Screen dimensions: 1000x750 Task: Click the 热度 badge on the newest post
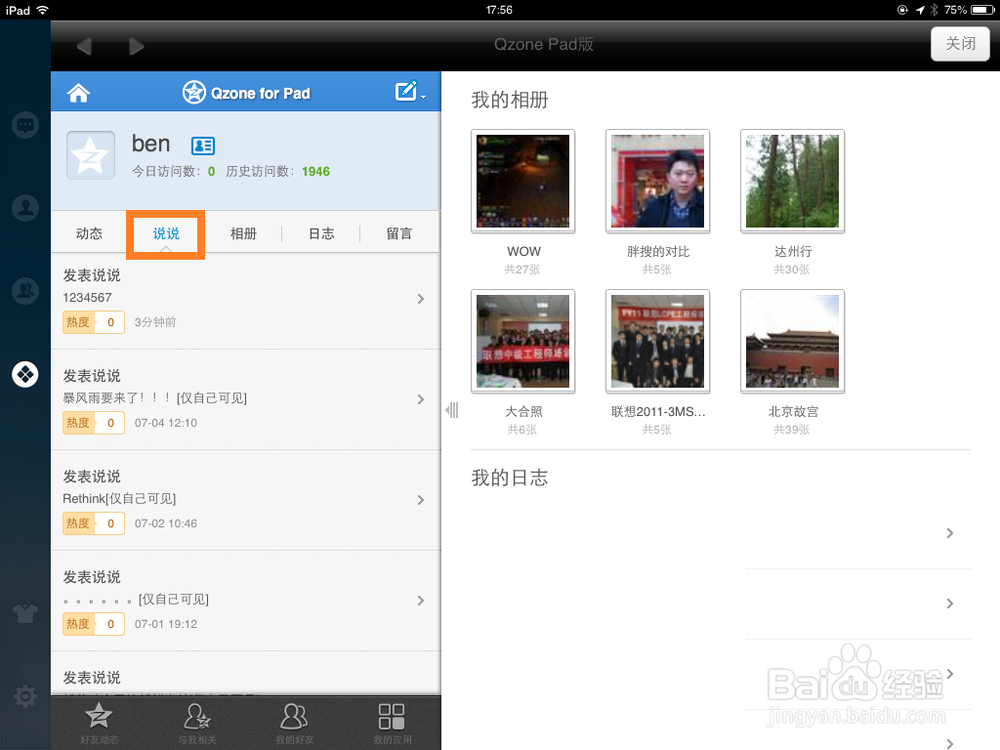pos(93,322)
